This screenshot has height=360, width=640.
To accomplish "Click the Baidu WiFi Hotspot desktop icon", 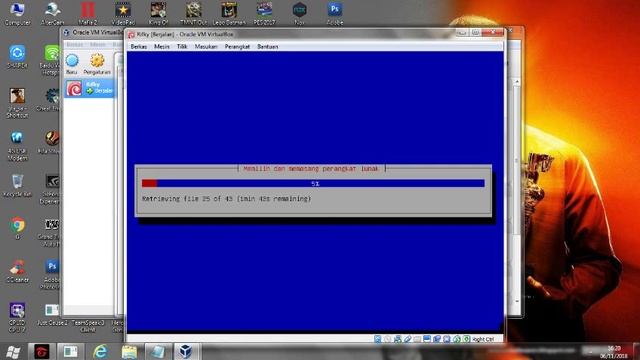I will coord(51,60).
